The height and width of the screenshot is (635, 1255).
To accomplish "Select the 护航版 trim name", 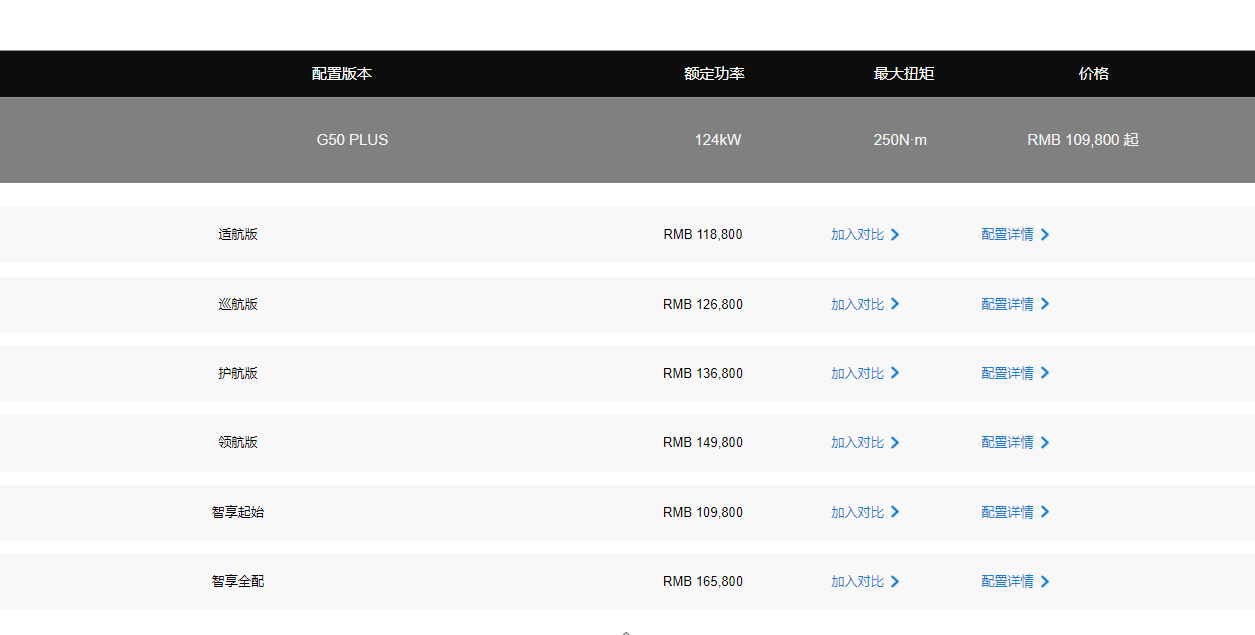I will pyautogui.click(x=238, y=373).
